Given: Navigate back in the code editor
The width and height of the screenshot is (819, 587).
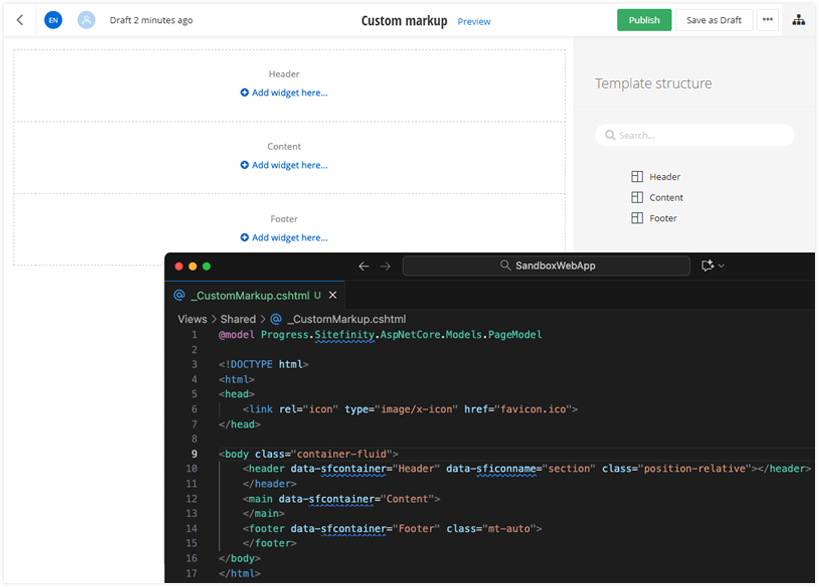Looking at the screenshot, I should click(364, 266).
